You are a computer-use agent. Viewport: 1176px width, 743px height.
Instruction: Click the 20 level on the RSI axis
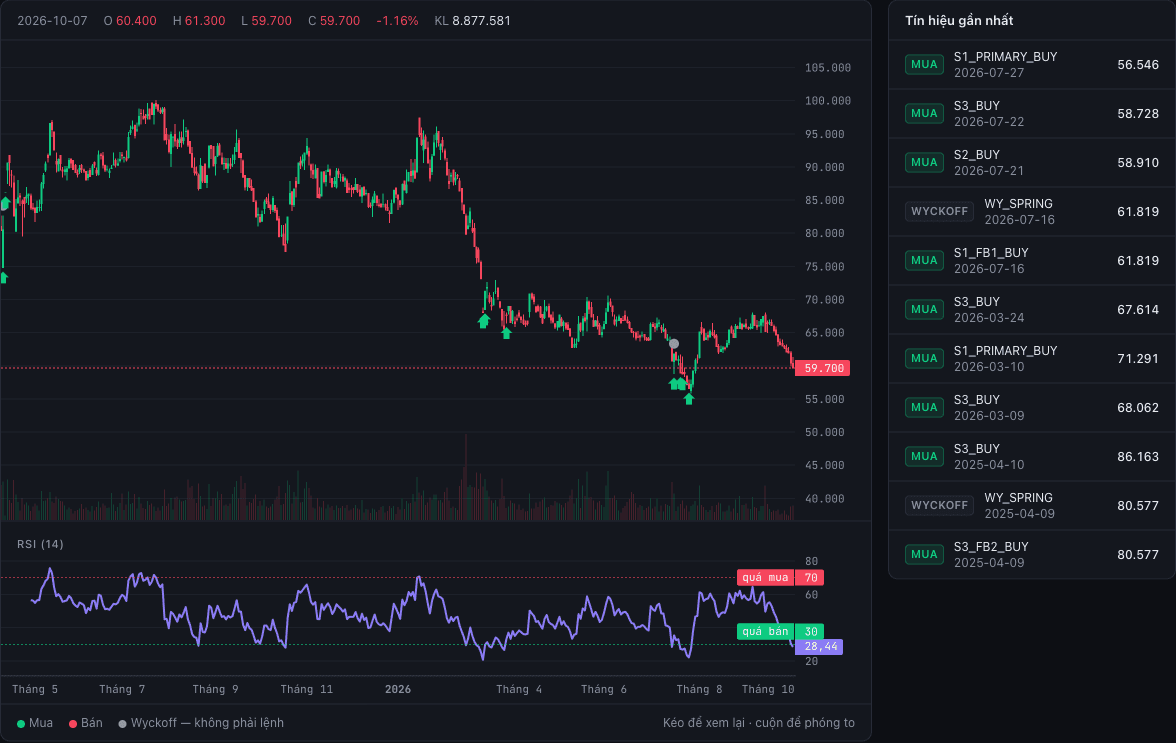point(812,661)
